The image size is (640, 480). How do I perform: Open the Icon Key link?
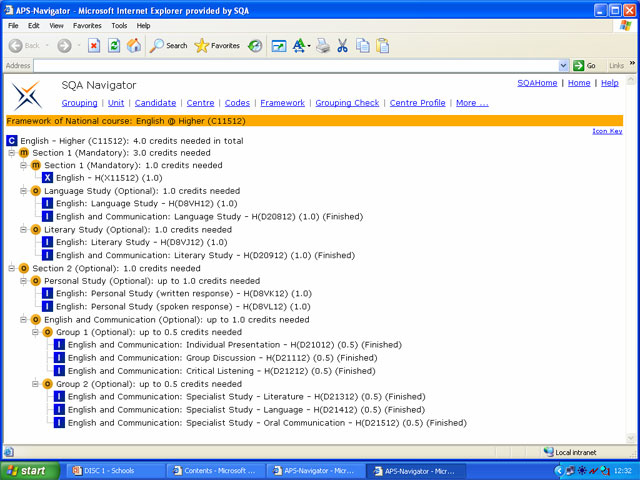(x=607, y=131)
